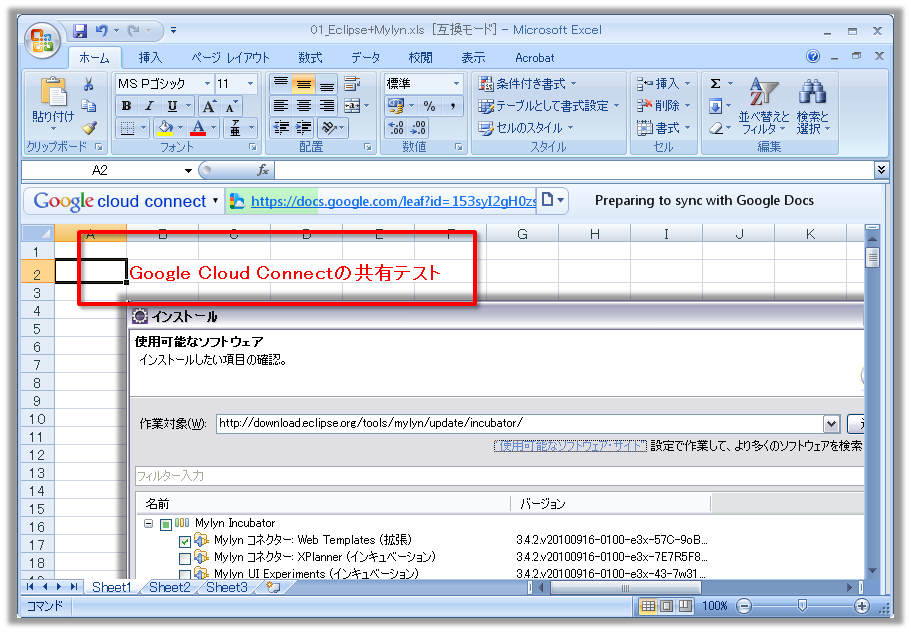Image resolution: width=911 pixels, height=632 pixels.
Task: Click the Cut scissors icon
Action: coord(88,85)
